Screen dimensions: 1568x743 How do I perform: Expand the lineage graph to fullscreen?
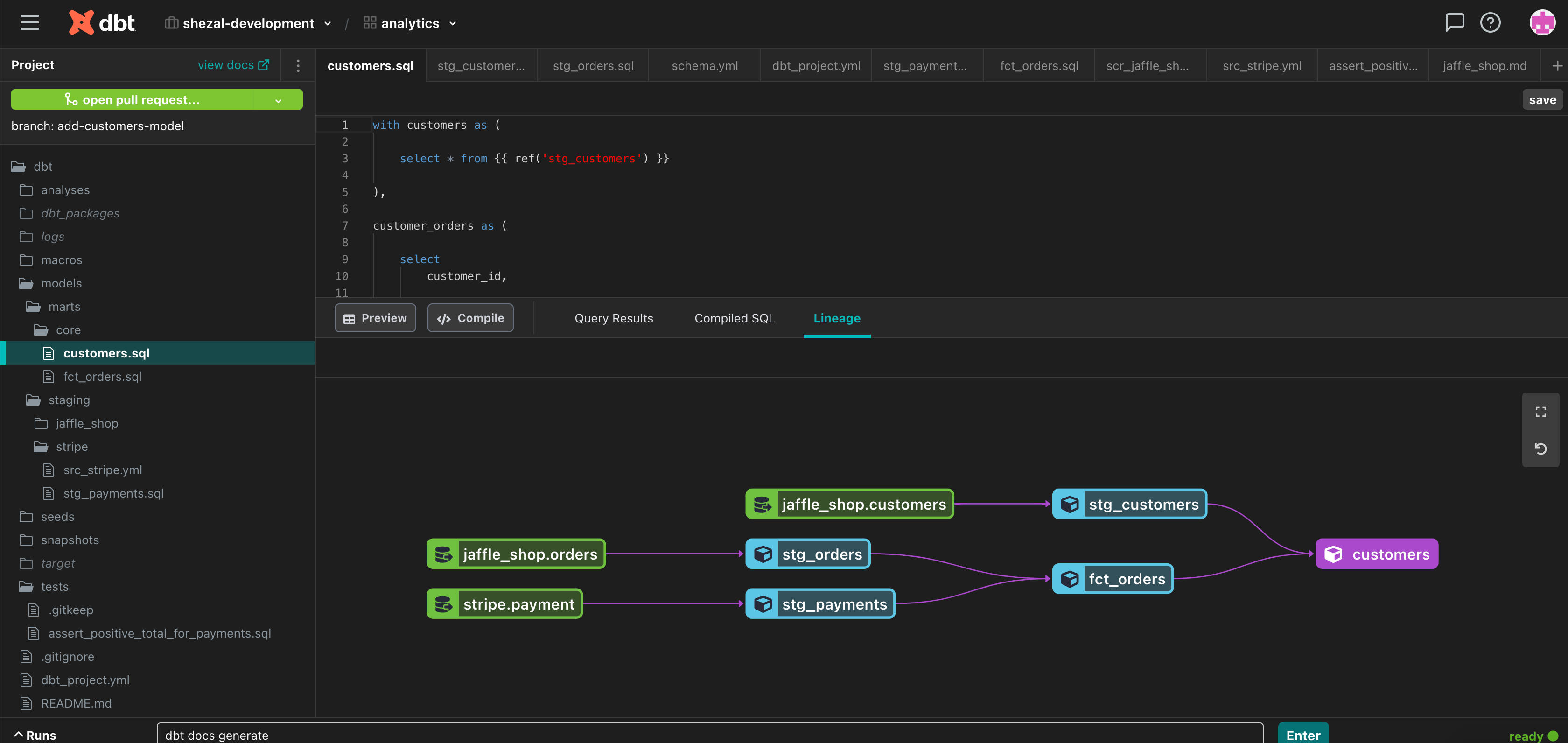tap(1540, 411)
